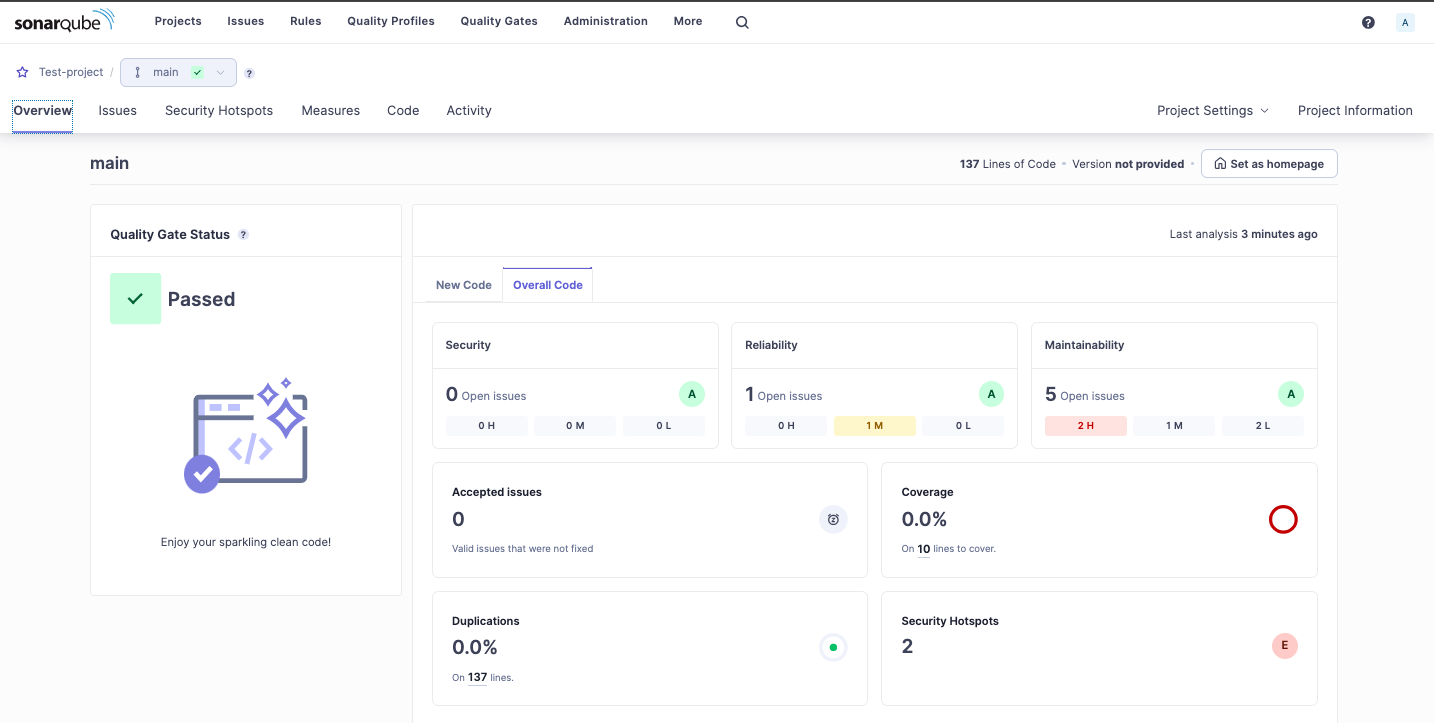Click the Accepted issues clock icon
This screenshot has height=723, width=1434.
[x=833, y=519]
